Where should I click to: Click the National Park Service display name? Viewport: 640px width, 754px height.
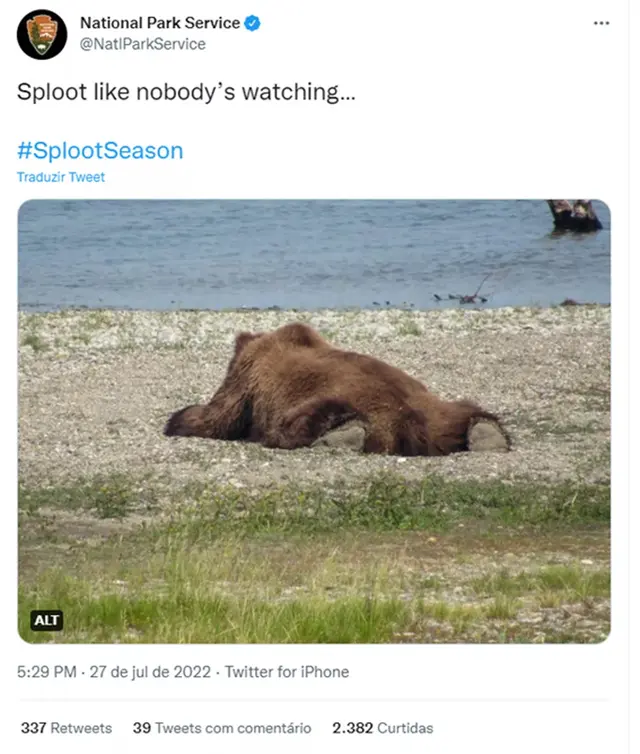coord(160,23)
